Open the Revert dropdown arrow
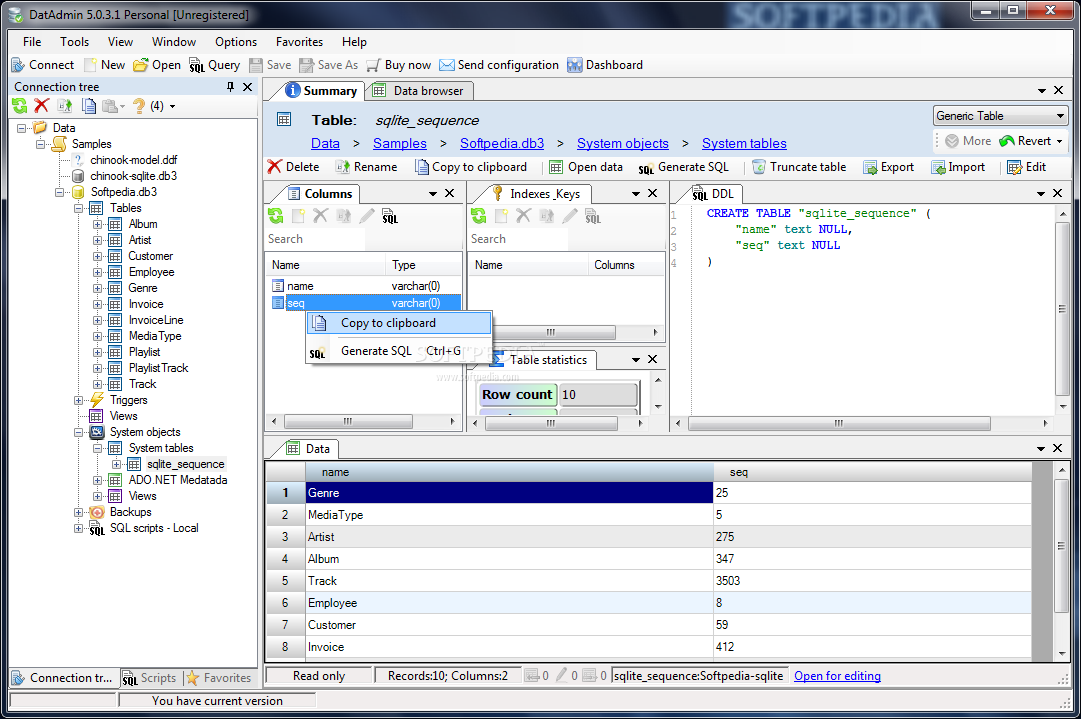 pyautogui.click(x=1060, y=141)
